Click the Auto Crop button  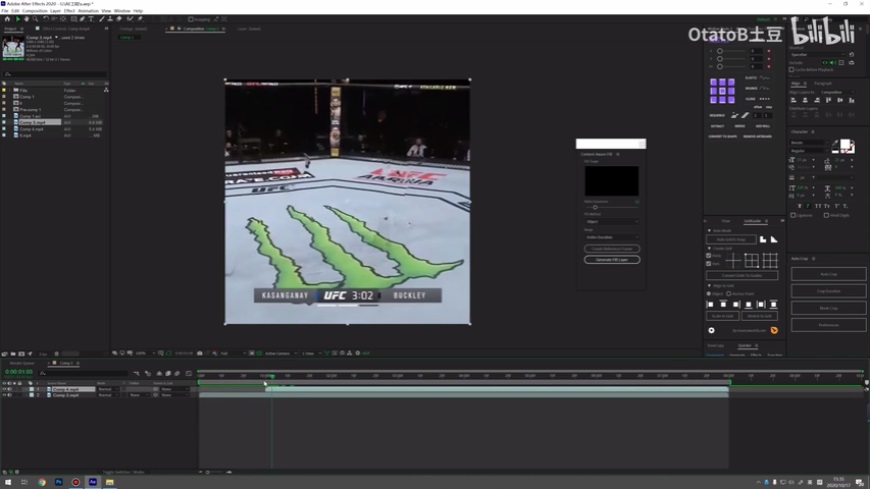829,274
